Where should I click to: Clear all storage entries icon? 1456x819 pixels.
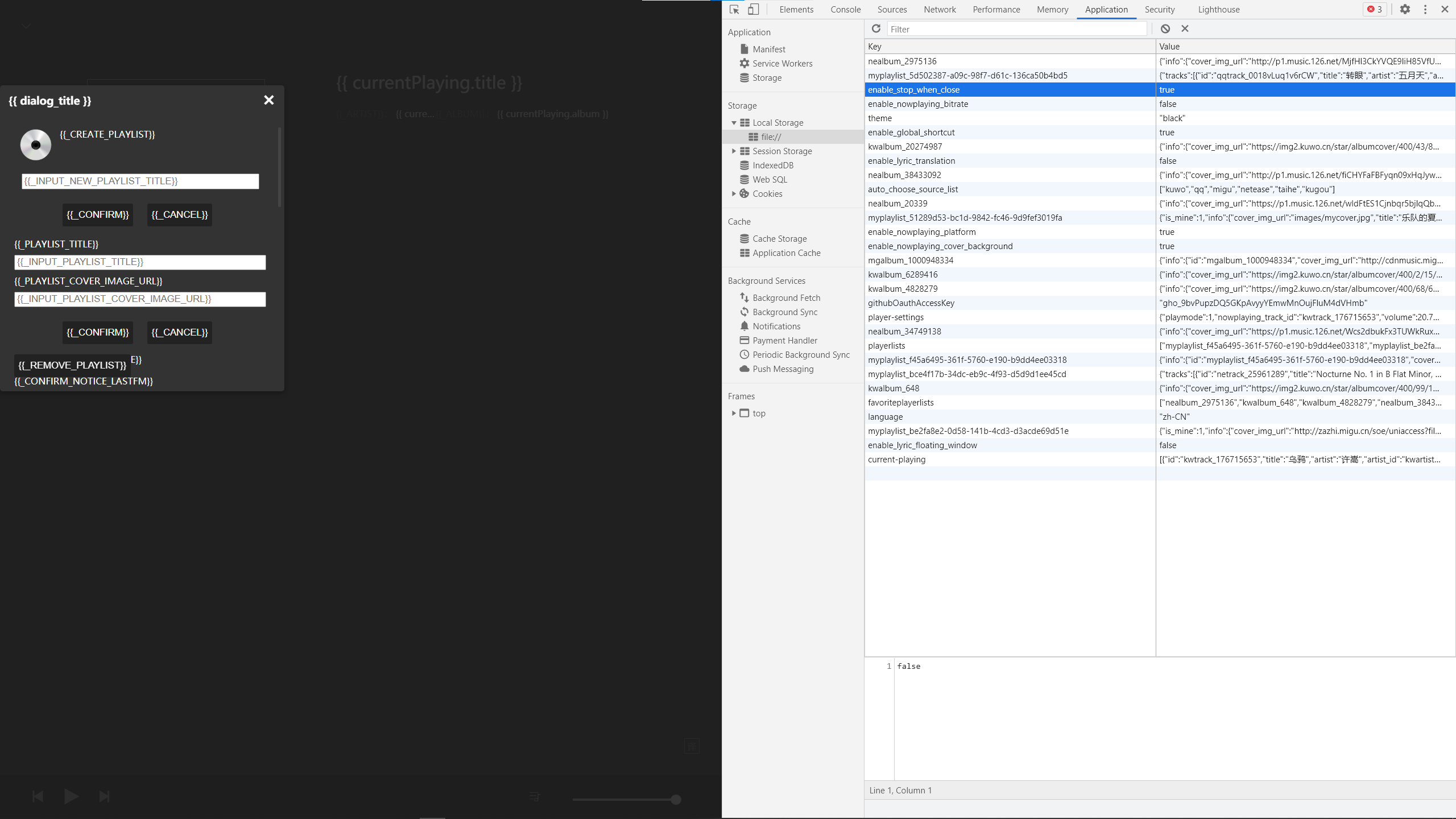(x=1165, y=28)
